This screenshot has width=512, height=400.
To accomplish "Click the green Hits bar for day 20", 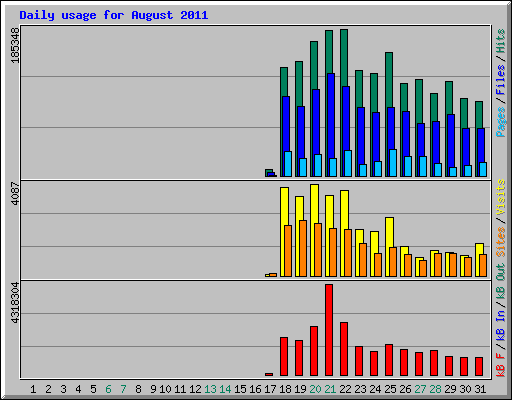I will (x=314, y=65).
